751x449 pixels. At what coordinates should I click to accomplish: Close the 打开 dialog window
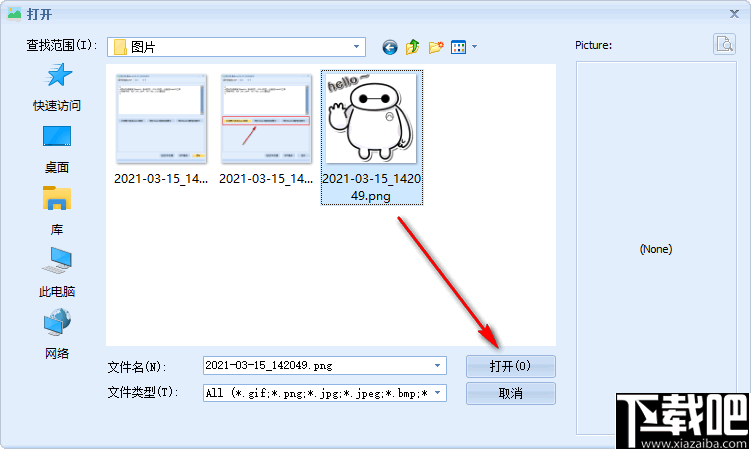tap(734, 14)
